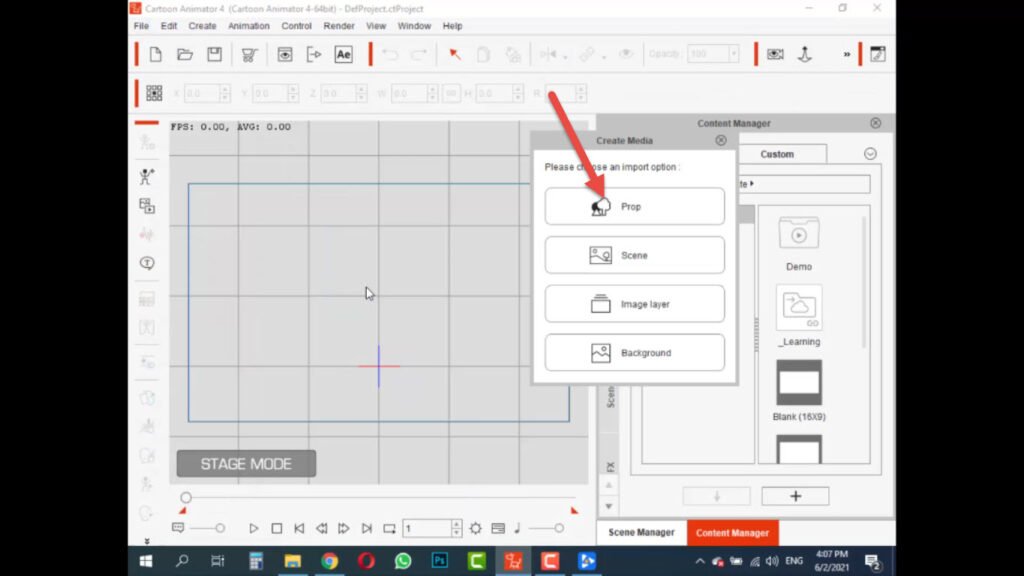Open the Demo folder
1024x576 pixels.
click(x=799, y=244)
